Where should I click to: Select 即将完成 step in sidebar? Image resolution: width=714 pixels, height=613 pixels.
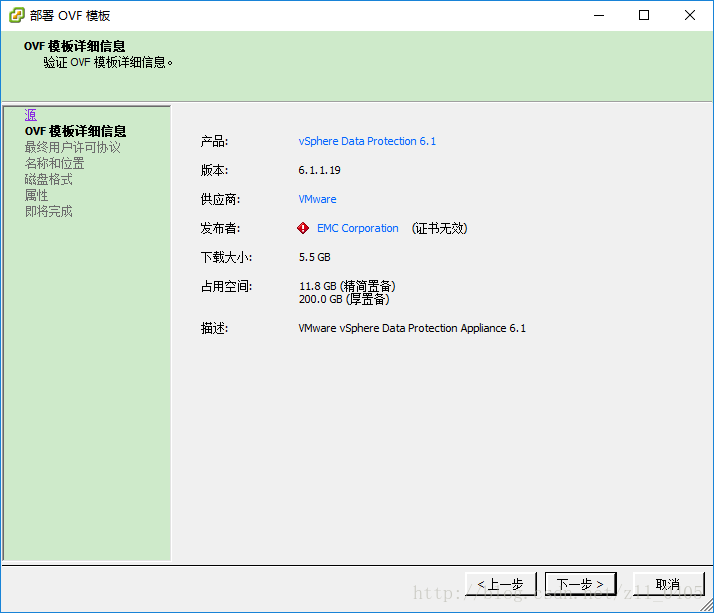(x=48, y=211)
